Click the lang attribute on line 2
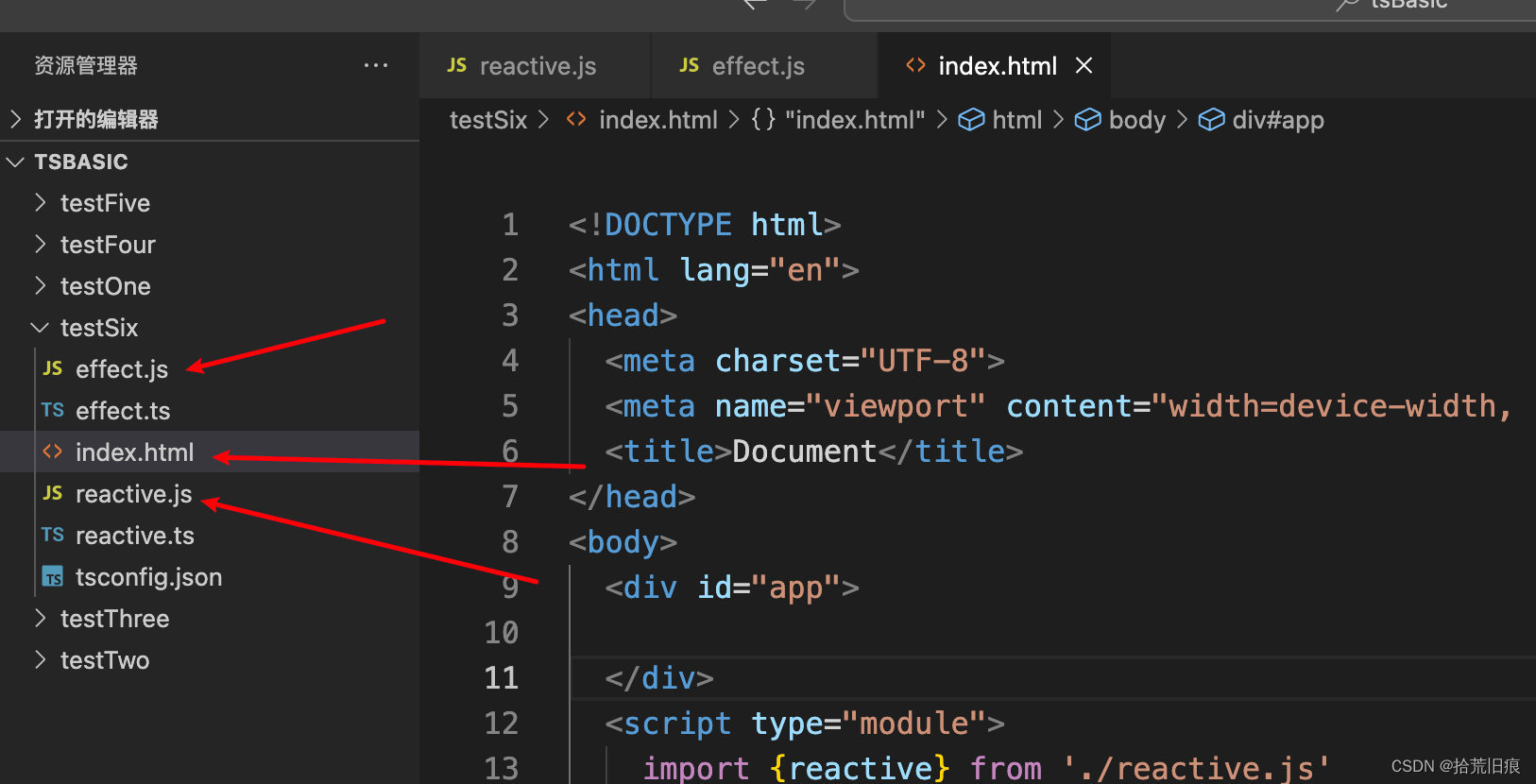Image resolution: width=1536 pixels, height=784 pixels. point(714,270)
